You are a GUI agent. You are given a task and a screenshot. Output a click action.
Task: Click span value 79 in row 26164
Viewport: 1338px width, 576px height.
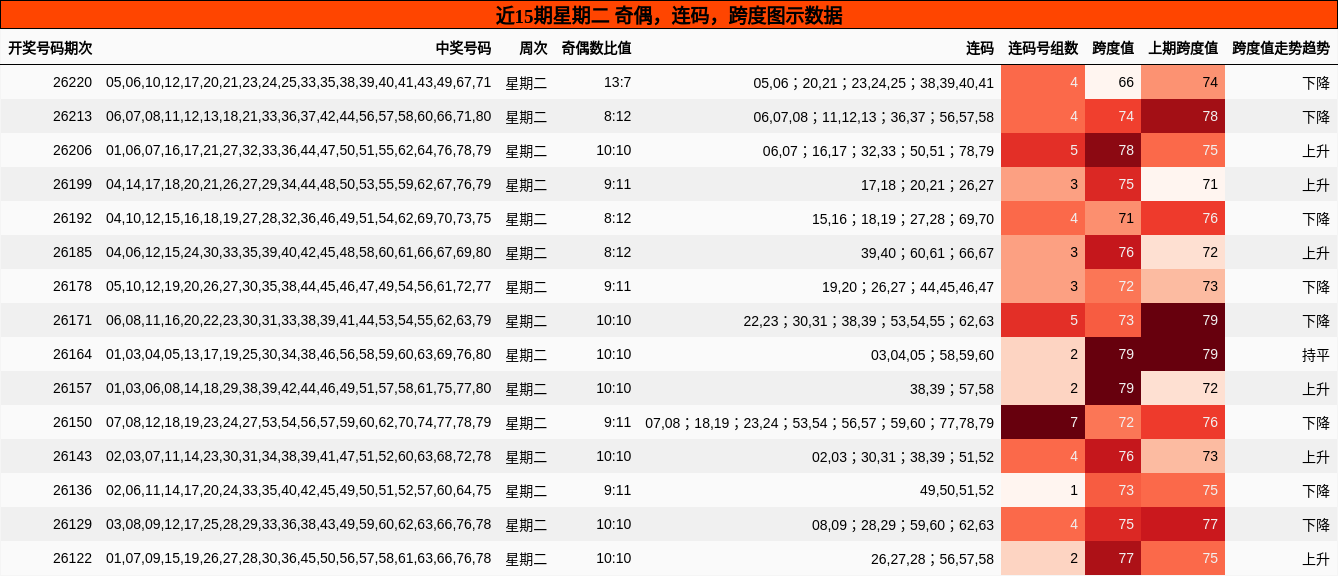[1113, 354]
